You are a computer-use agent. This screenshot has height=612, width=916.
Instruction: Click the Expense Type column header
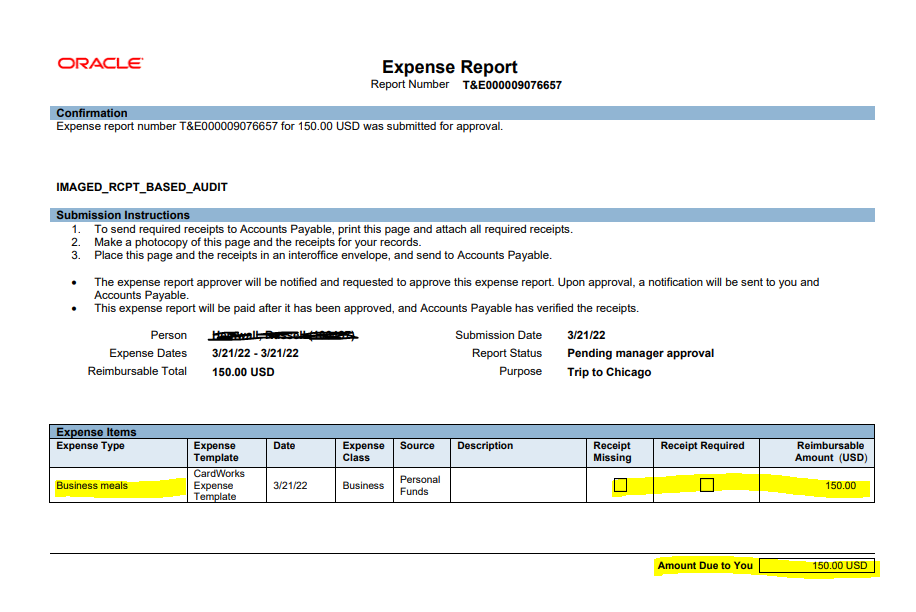pyautogui.click(x=92, y=448)
